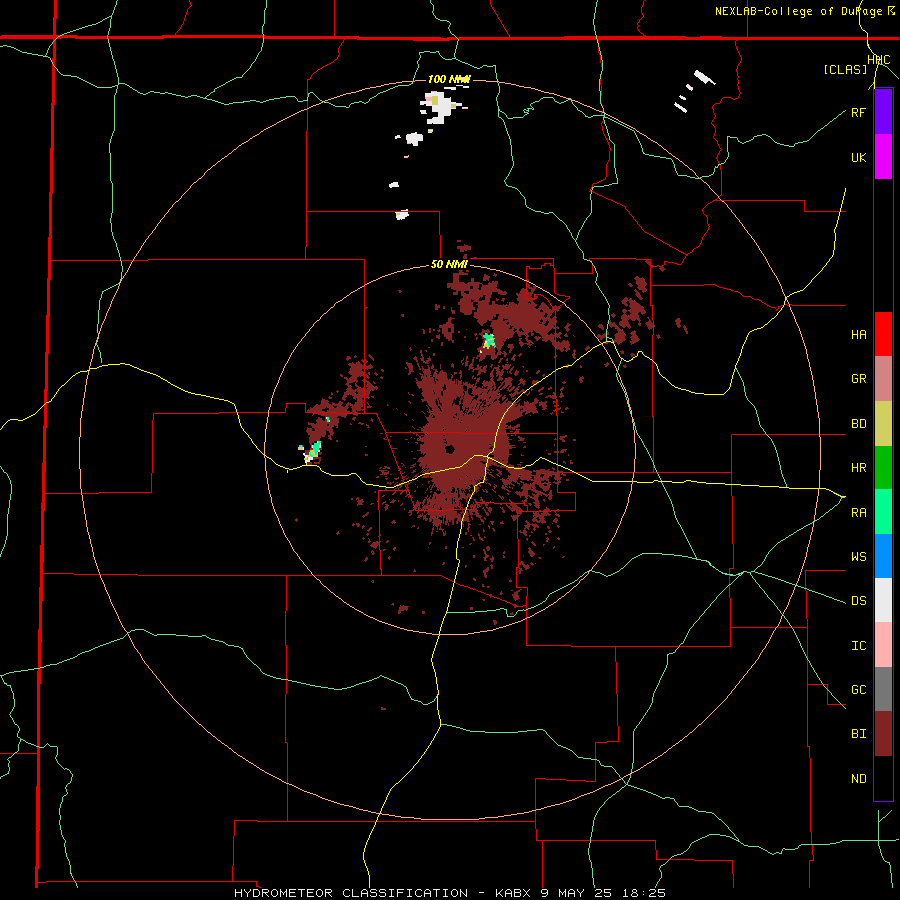
Task: Click the HR legend label
Action: coord(858,468)
